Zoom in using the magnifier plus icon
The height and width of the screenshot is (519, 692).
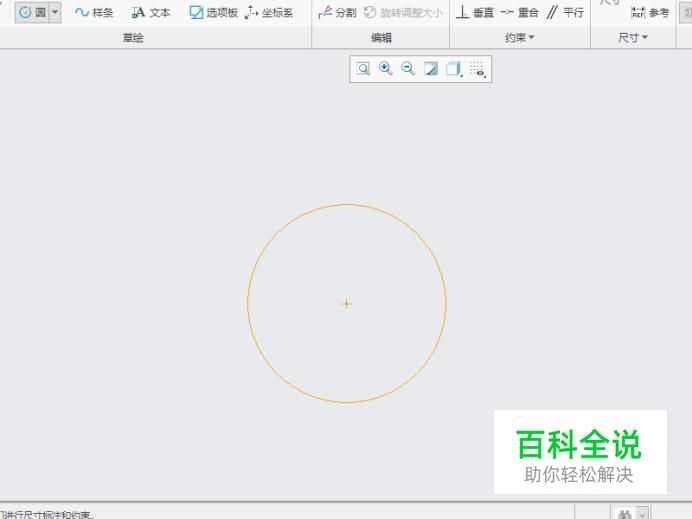pos(386,69)
